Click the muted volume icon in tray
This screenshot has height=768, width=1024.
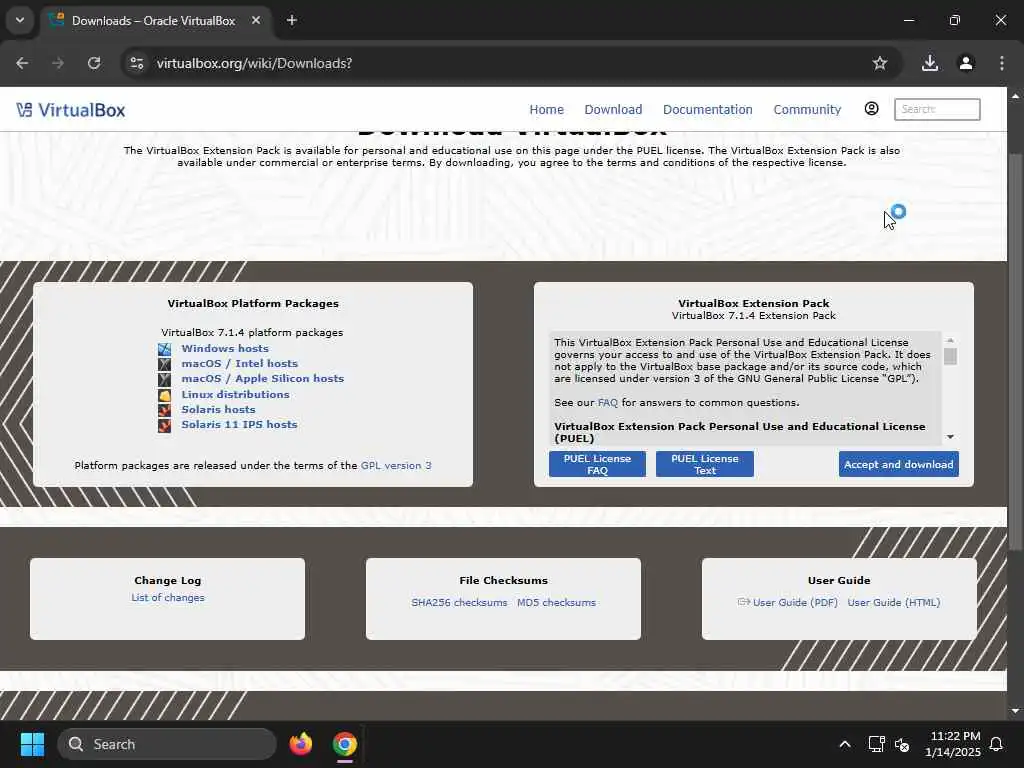(902, 744)
